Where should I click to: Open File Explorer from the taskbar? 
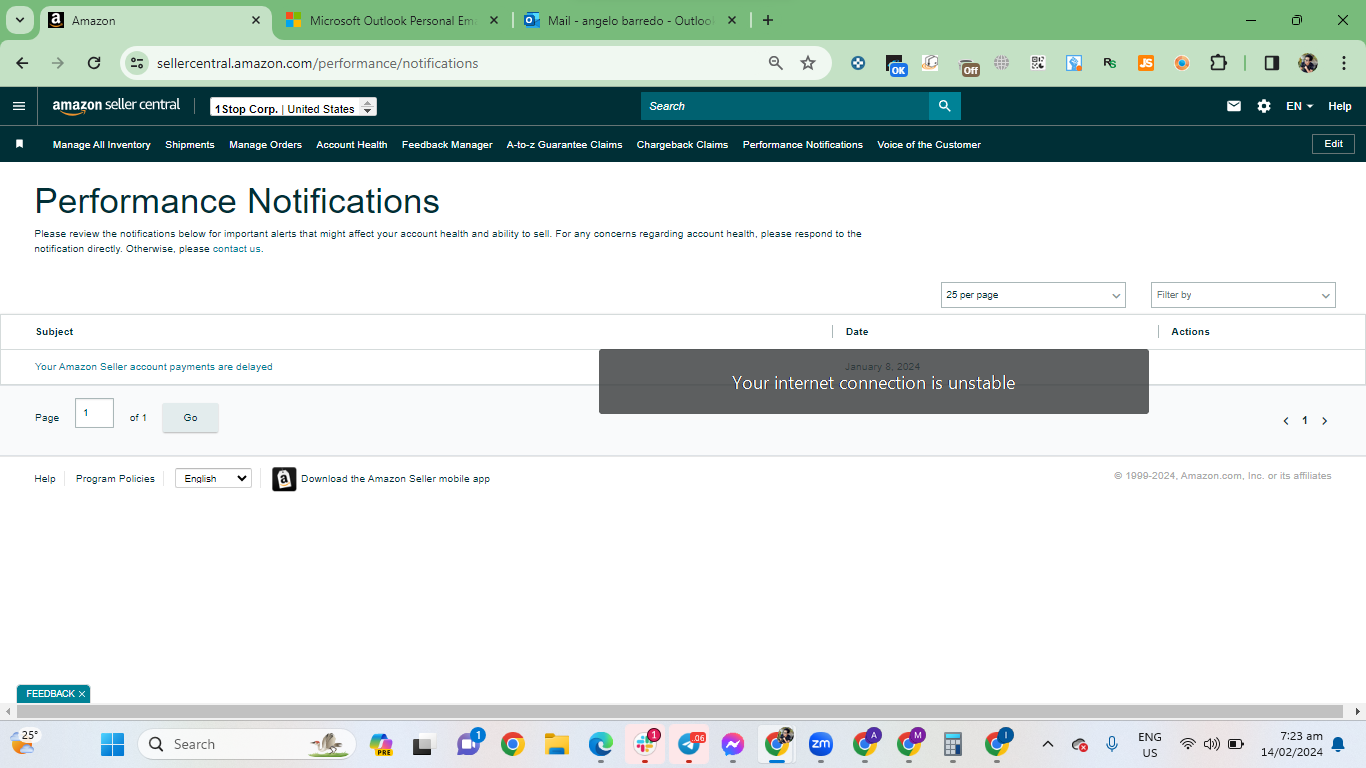click(x=557, y=744)
